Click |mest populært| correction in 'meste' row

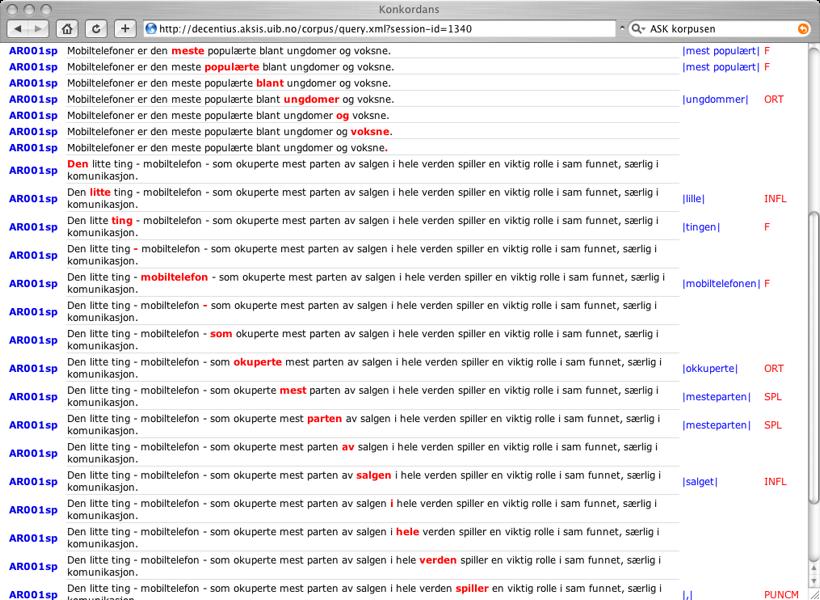(721, 51)
